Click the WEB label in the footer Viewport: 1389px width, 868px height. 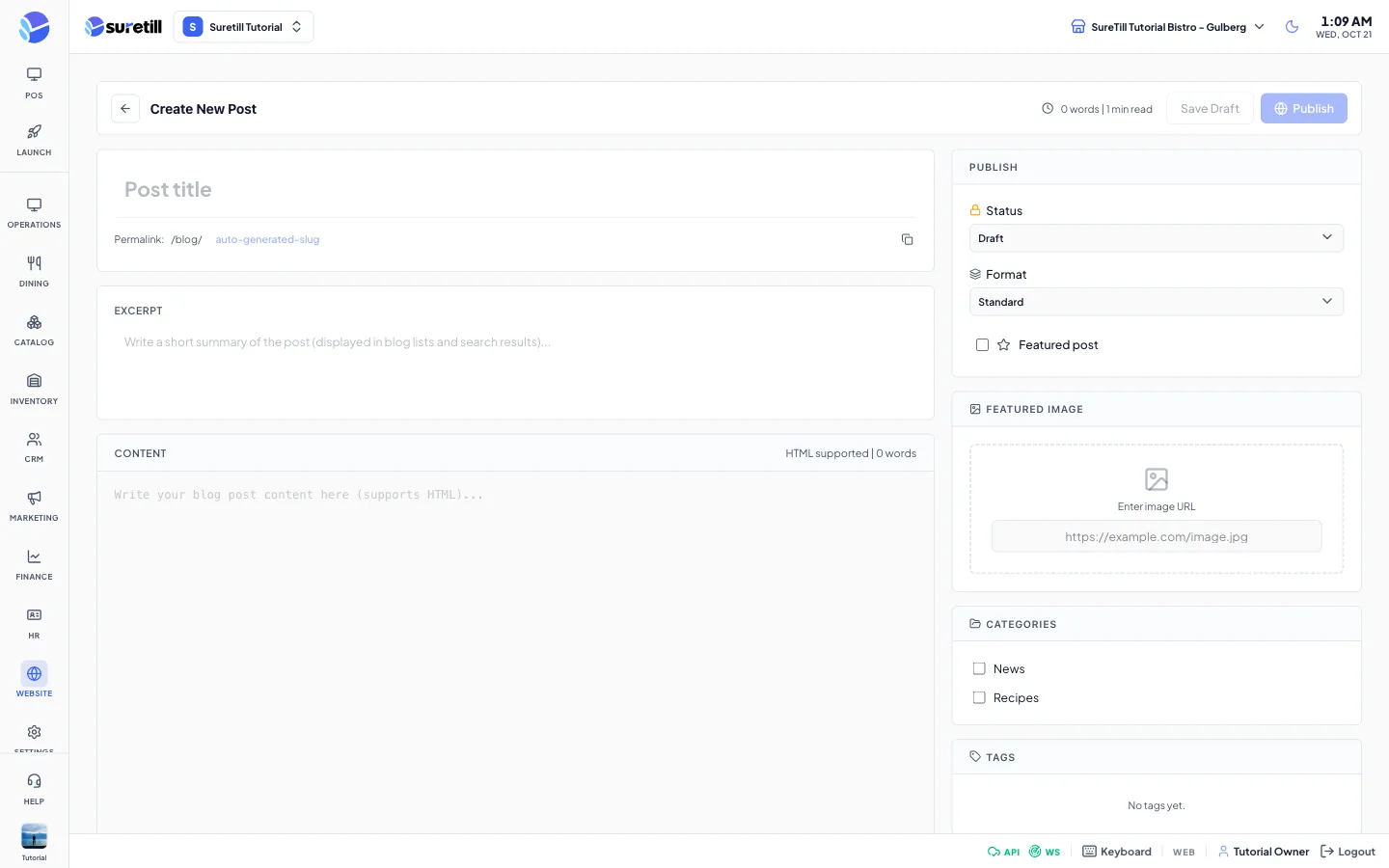click(x=1184, y=853)
